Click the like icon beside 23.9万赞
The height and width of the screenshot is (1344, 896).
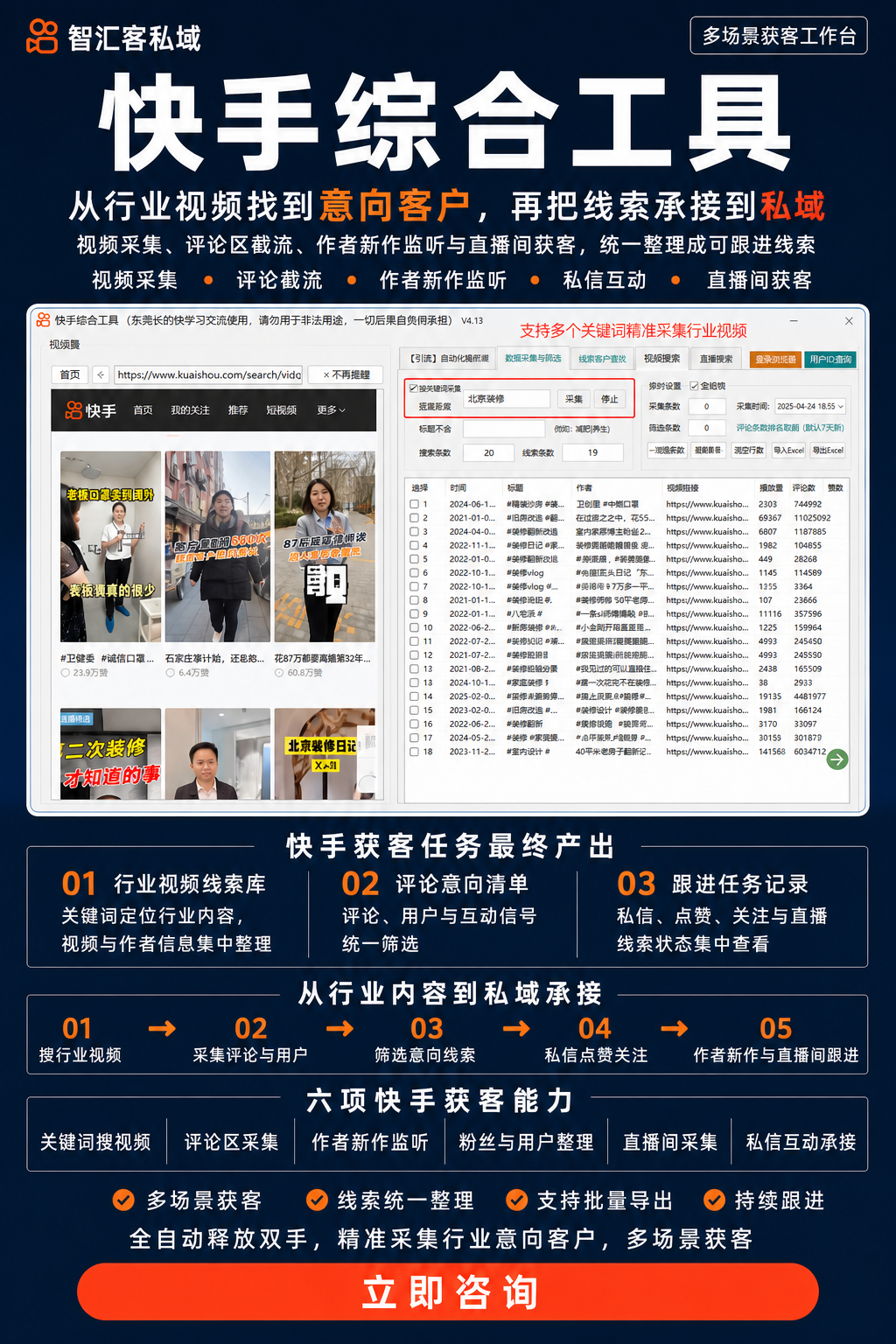click(x=65, y=673)
